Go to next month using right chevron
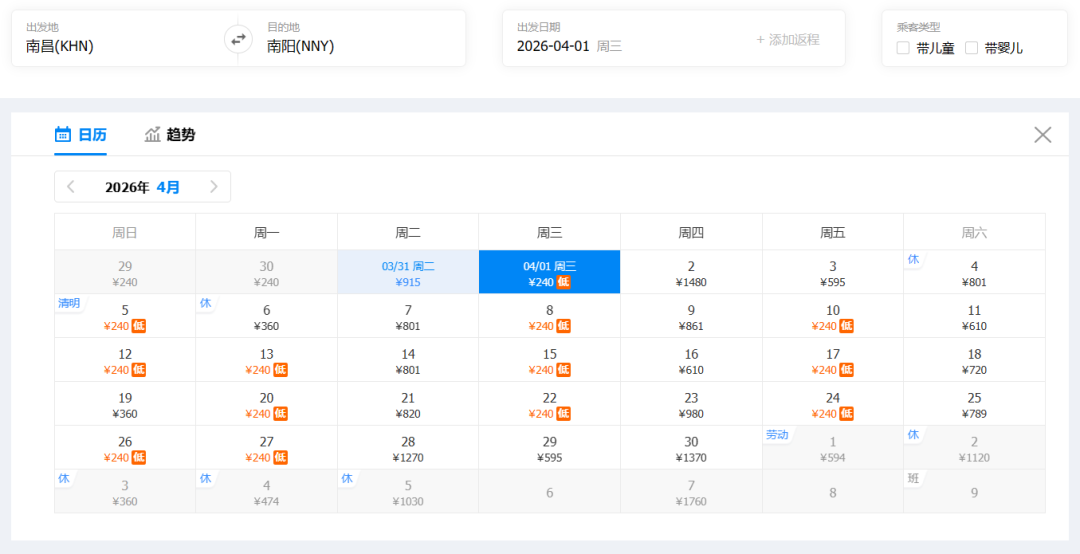This screenshot has height=554, width=1080. (x=214, y=187)
